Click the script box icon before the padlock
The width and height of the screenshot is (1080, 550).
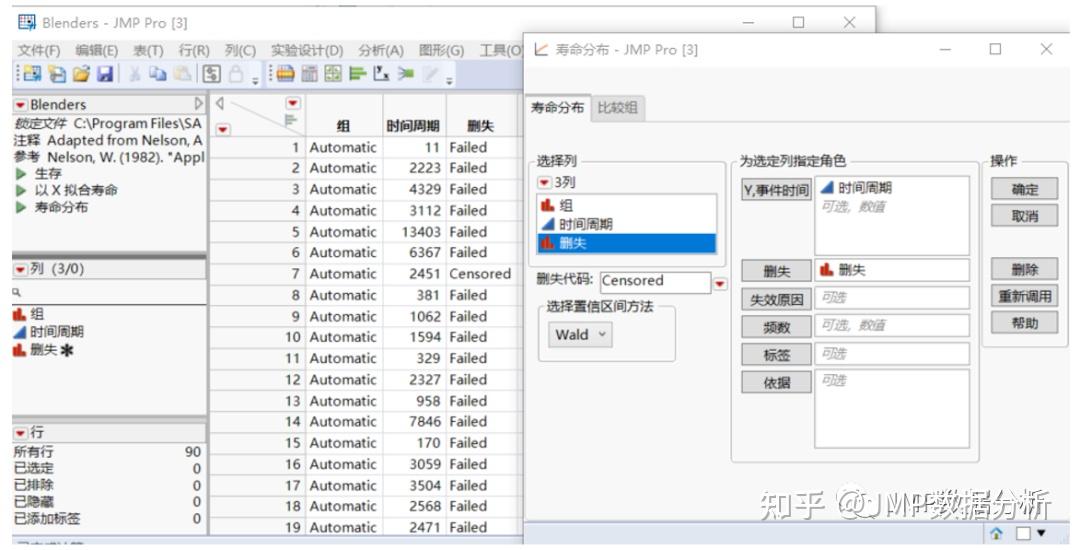[x=211, y=74]
